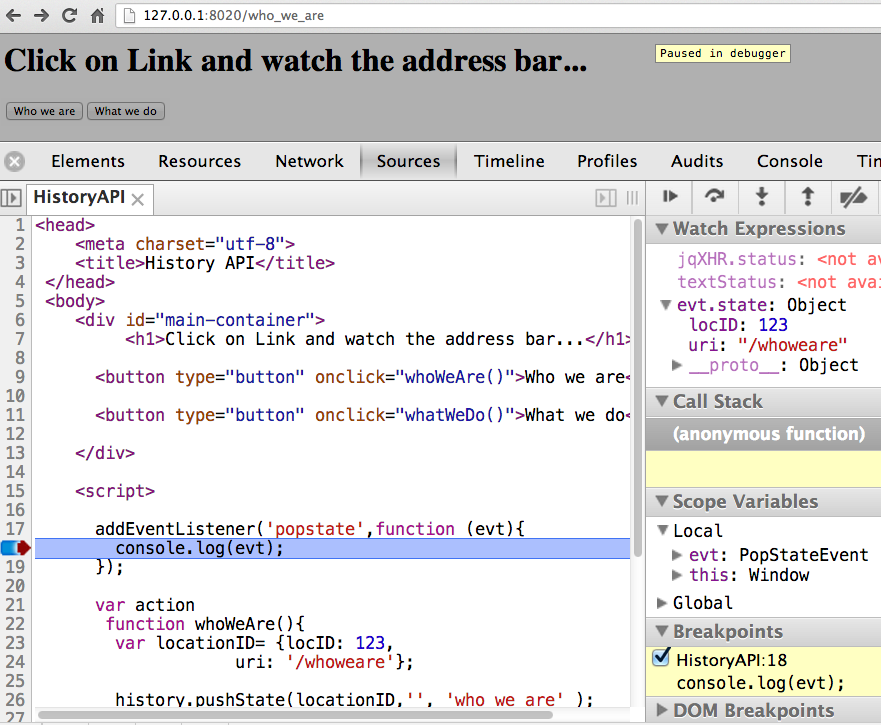The image size is (881, 725).
Task: Deactivate all breakpoints icon
Action: pyautogui.click(x=853, y=197)
